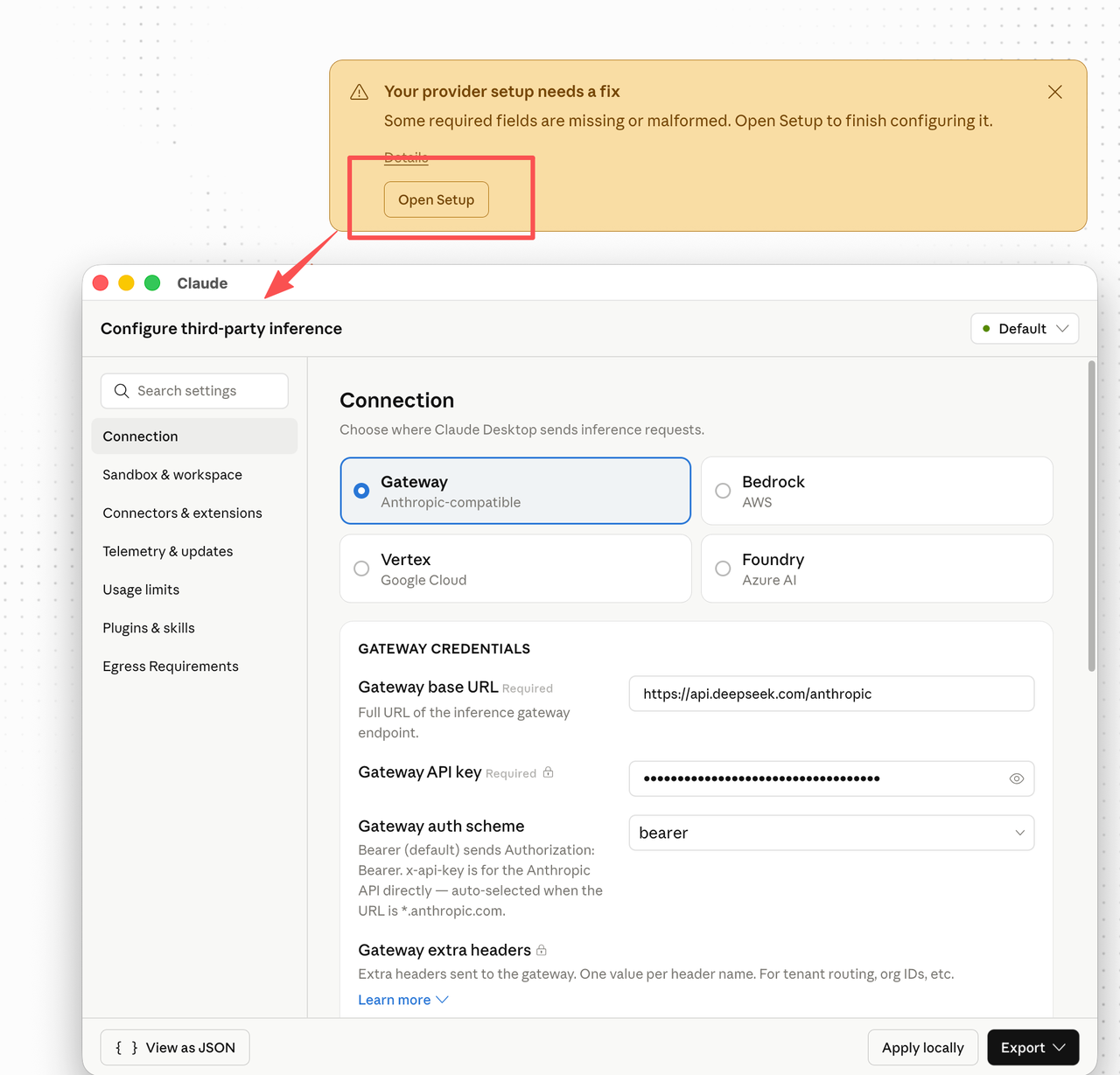
Task: Focus the Search settings field
Action: (x=194, y=391)
